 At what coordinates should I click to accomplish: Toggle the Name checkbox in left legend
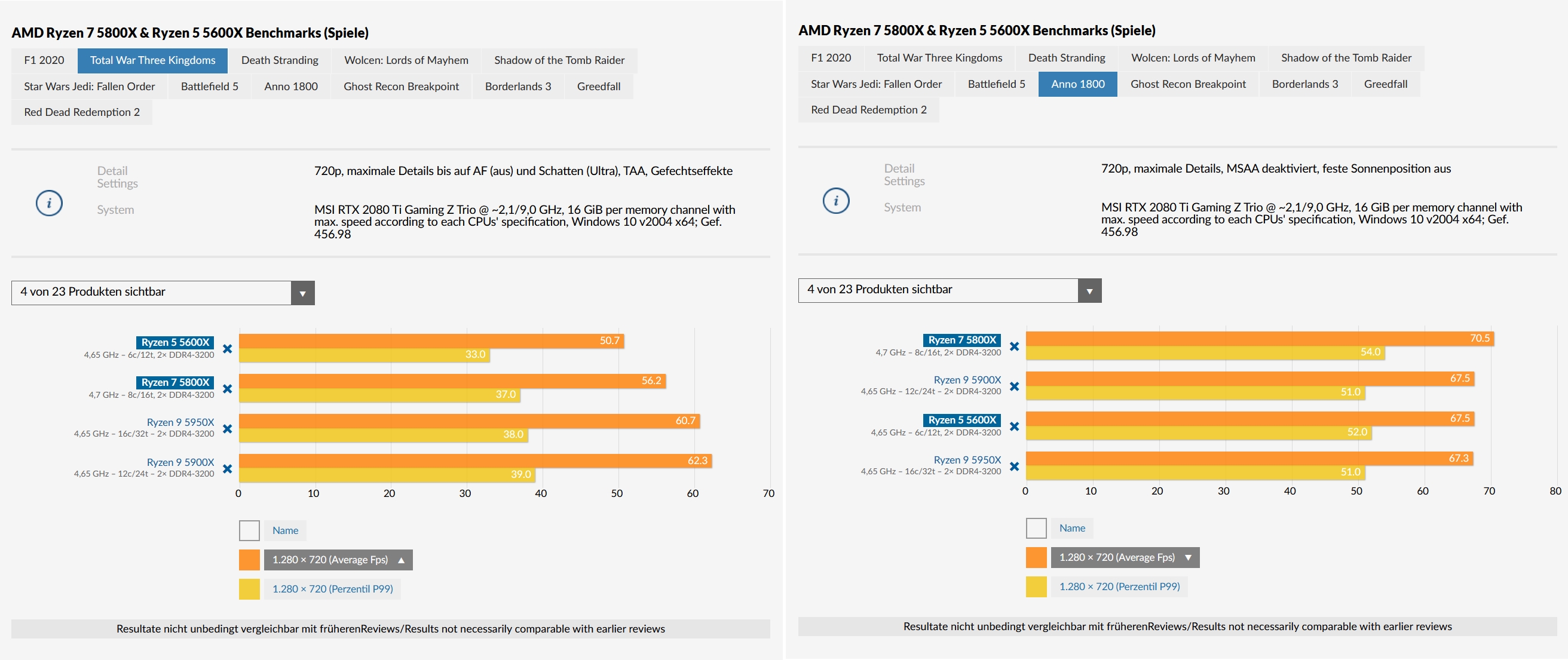[249, 530]
